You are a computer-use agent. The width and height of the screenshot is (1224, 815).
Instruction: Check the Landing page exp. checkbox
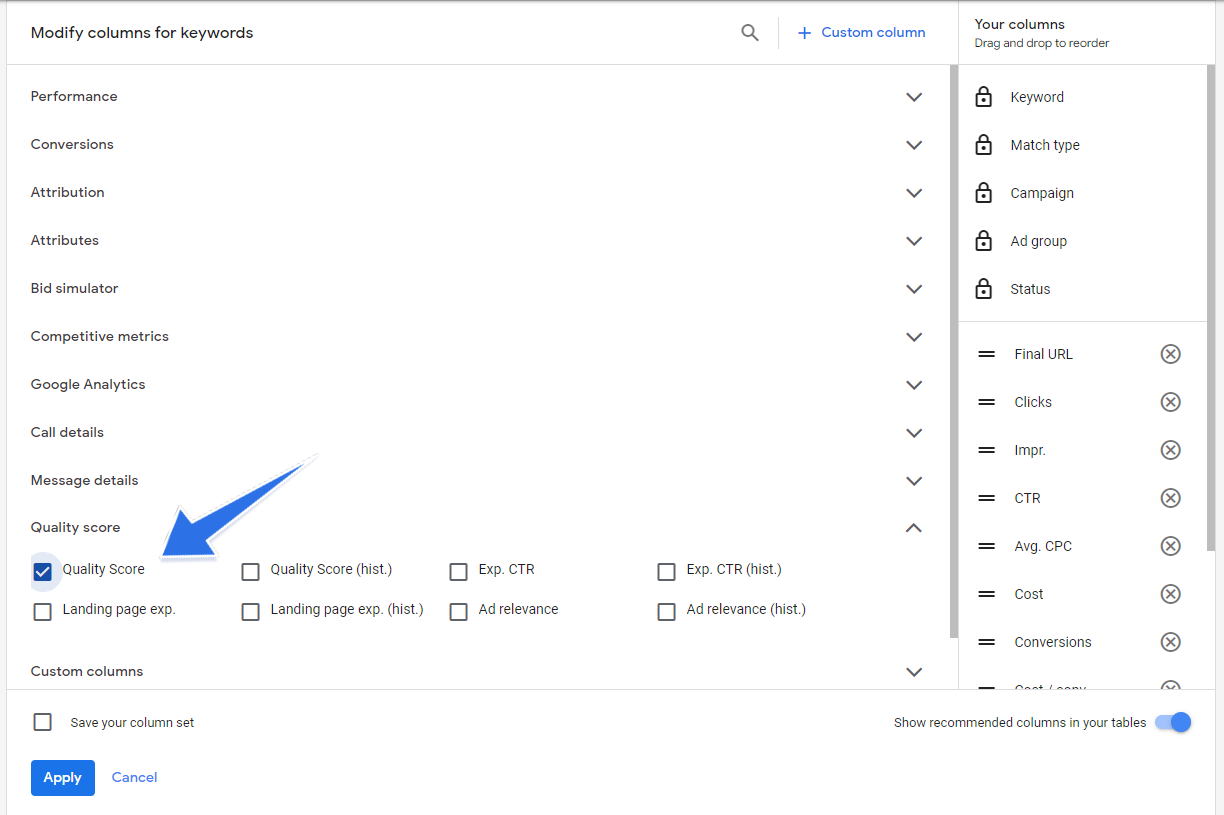click(x=42, y=612)
